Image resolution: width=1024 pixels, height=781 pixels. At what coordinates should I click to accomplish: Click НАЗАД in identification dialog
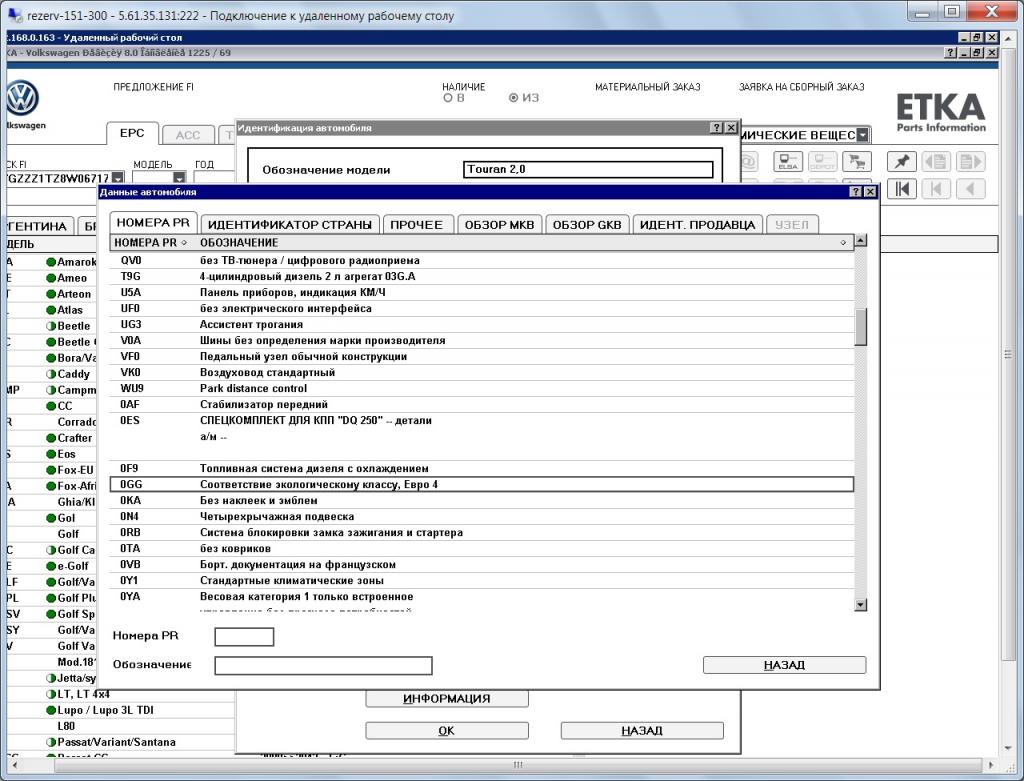click(642, 731)
